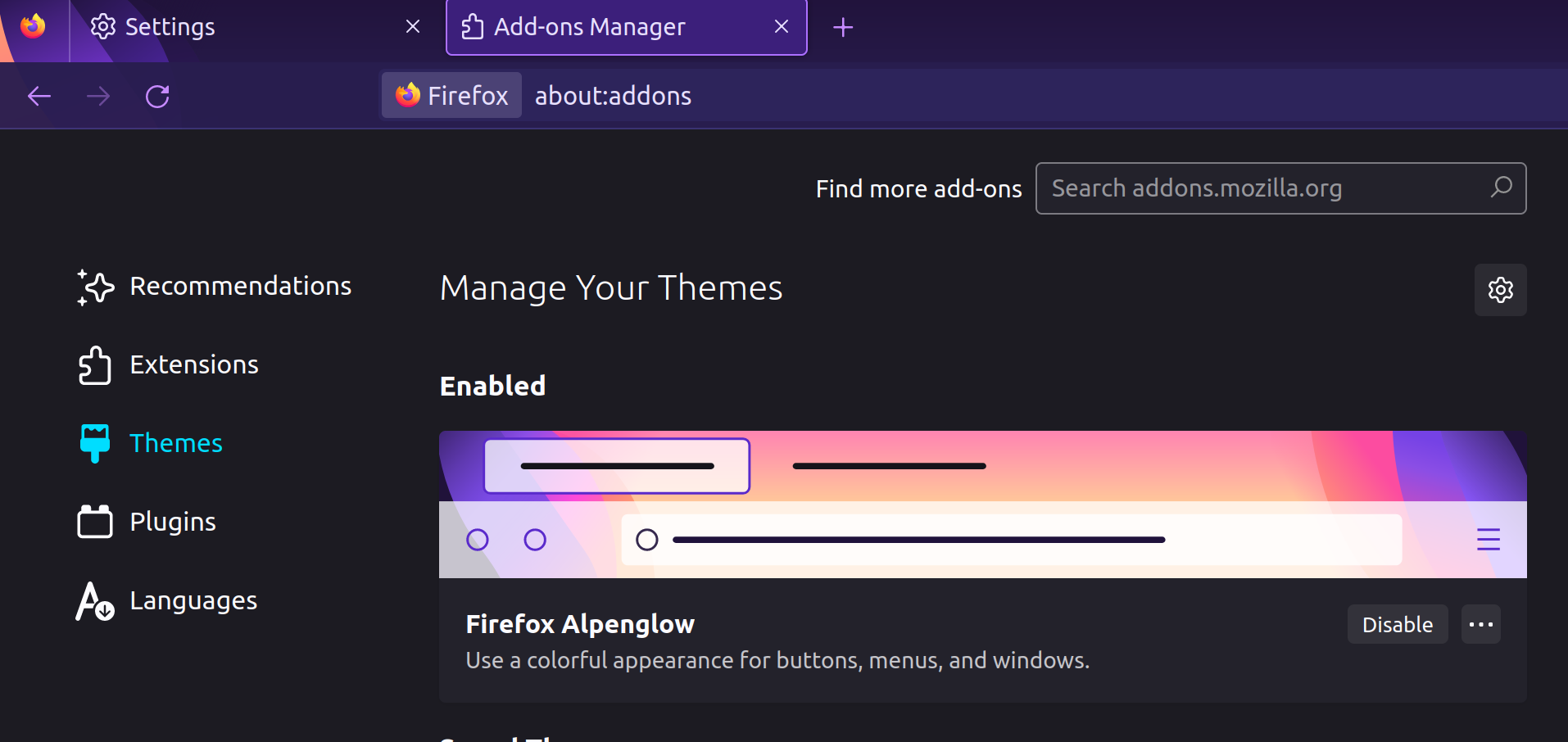Open the tools for all add-ons gear
Screen dimensions: 1568x742
(1501, 290)
